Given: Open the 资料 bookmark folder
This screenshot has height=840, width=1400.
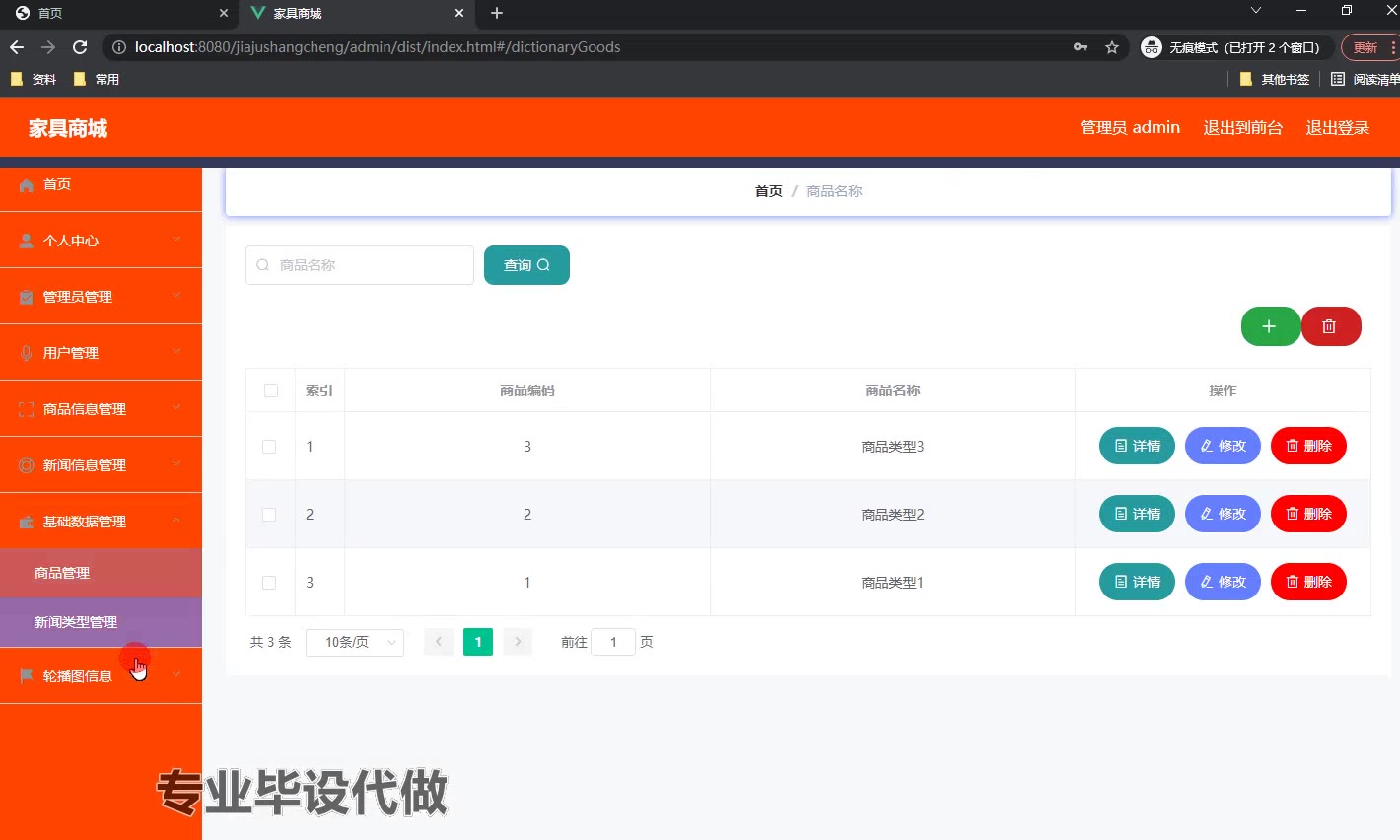Looking at the screenshot, I should point(33,79).
